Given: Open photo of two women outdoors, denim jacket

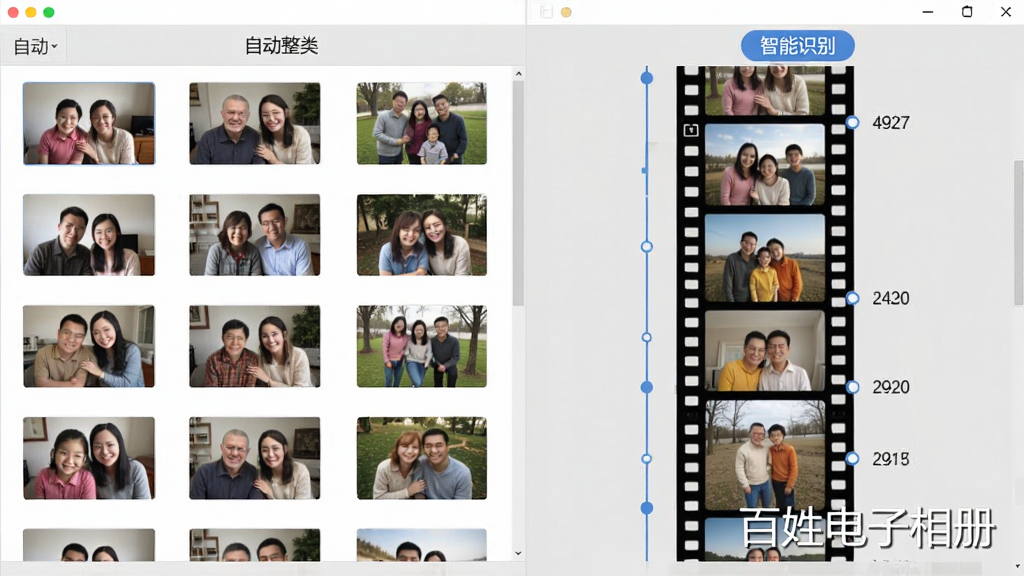Looking at the screenshot, I should [422, 234].
